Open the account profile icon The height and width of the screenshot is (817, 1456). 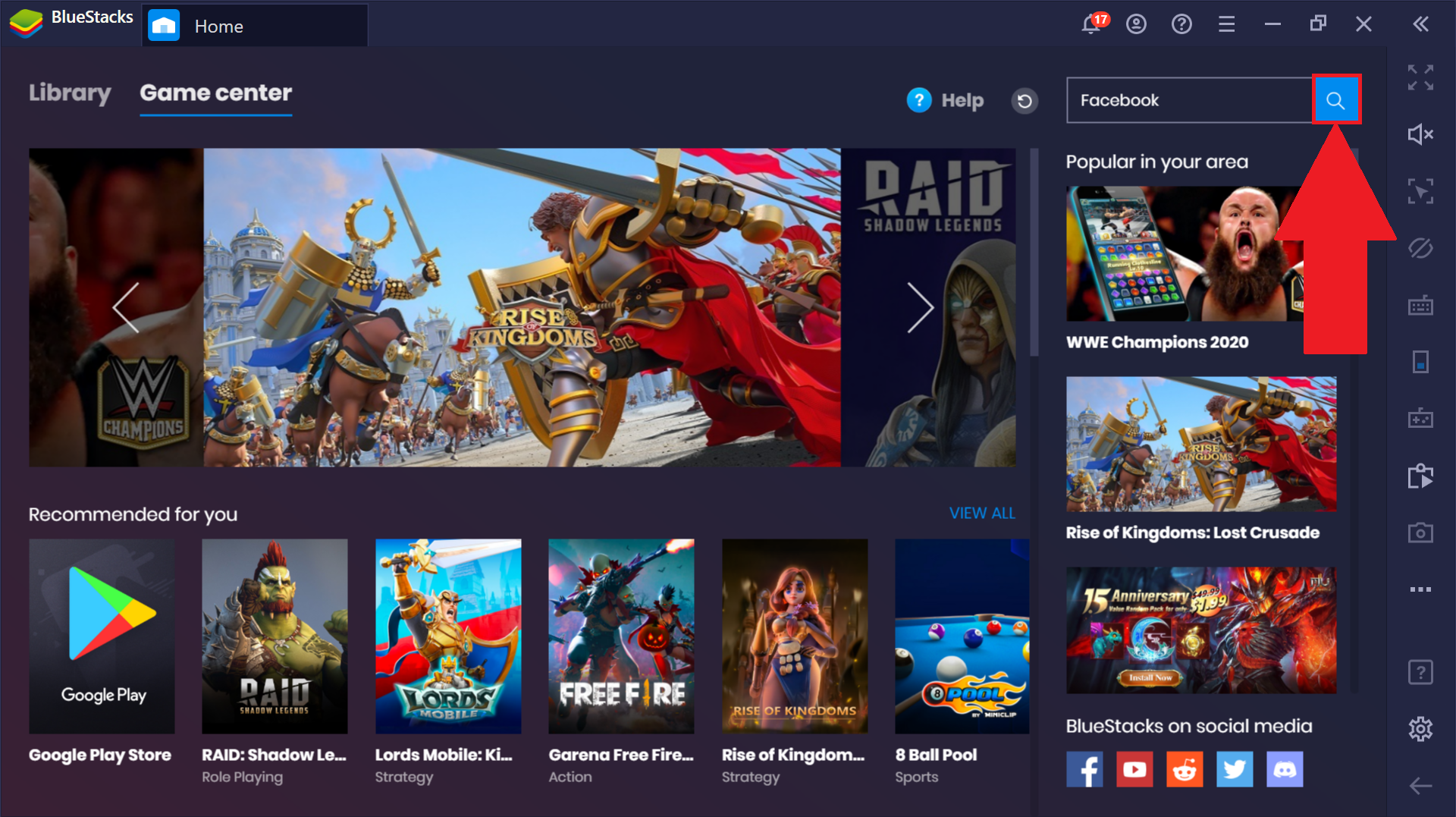click(x=1136, y=24)
